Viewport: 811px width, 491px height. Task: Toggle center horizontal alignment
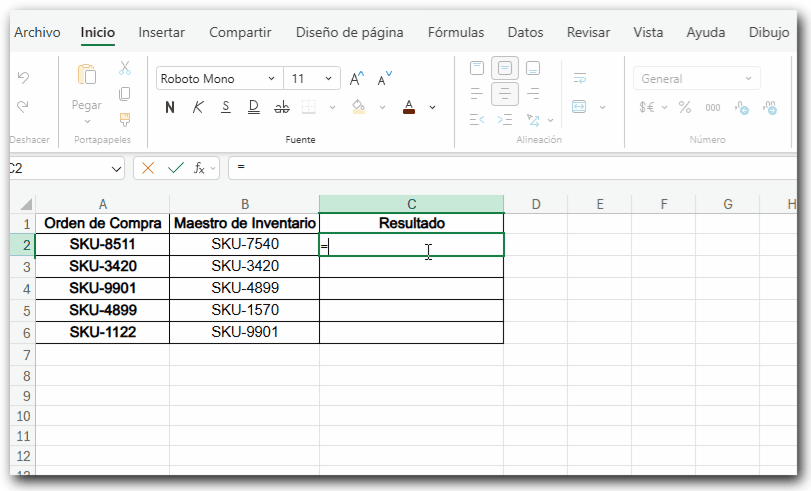(505, 94)
